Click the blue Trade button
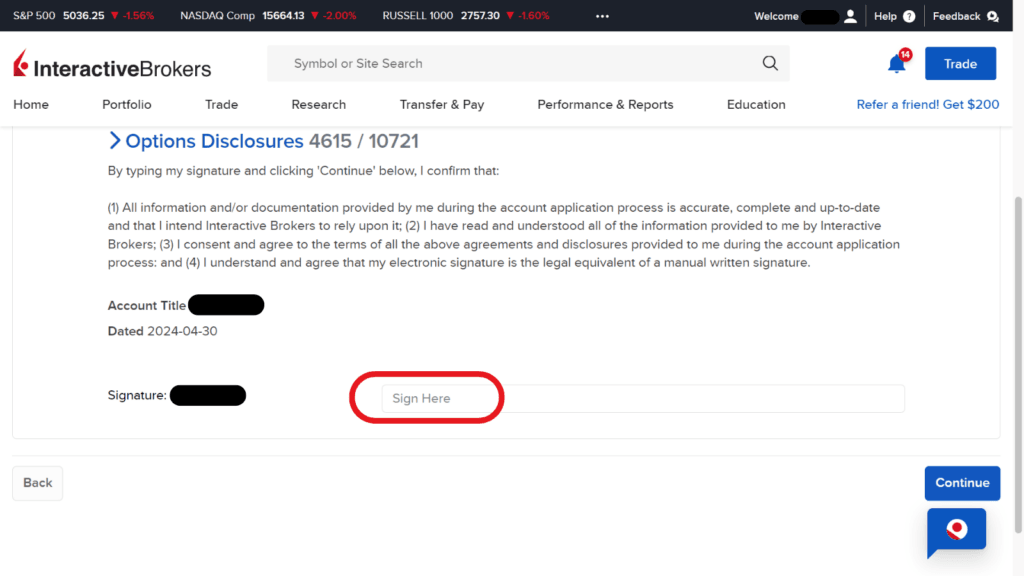1024x576 pixels. tap(960, 63)
